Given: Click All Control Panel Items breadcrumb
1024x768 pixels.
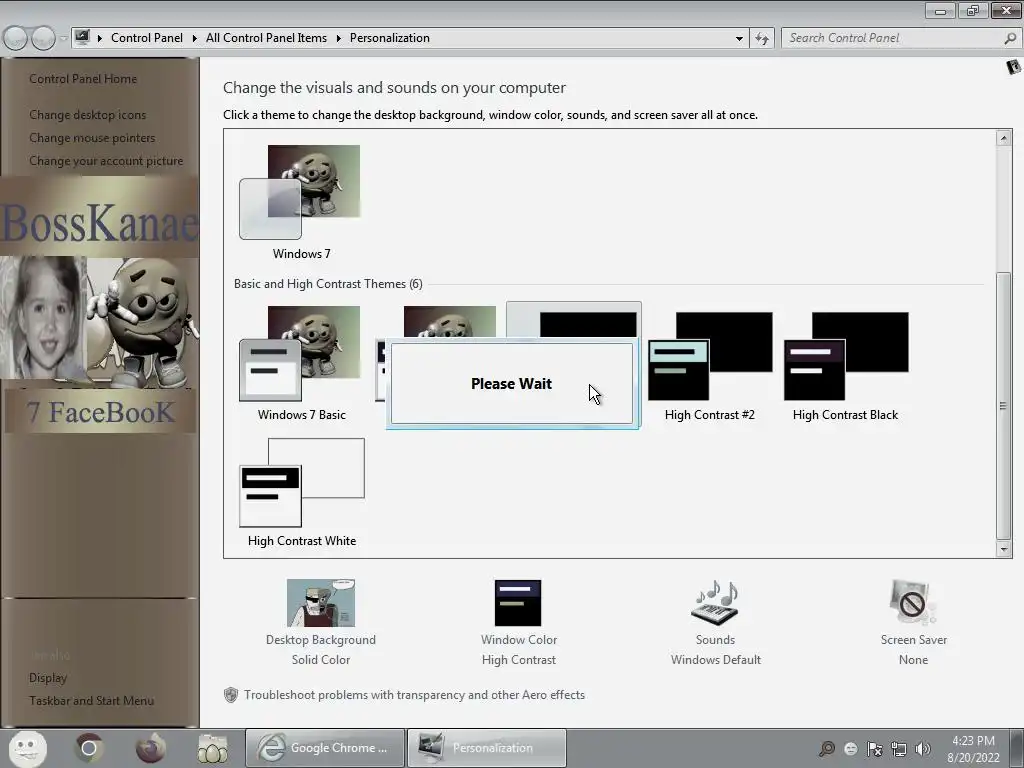Looking at the screenshot, I should pos(266,38).
